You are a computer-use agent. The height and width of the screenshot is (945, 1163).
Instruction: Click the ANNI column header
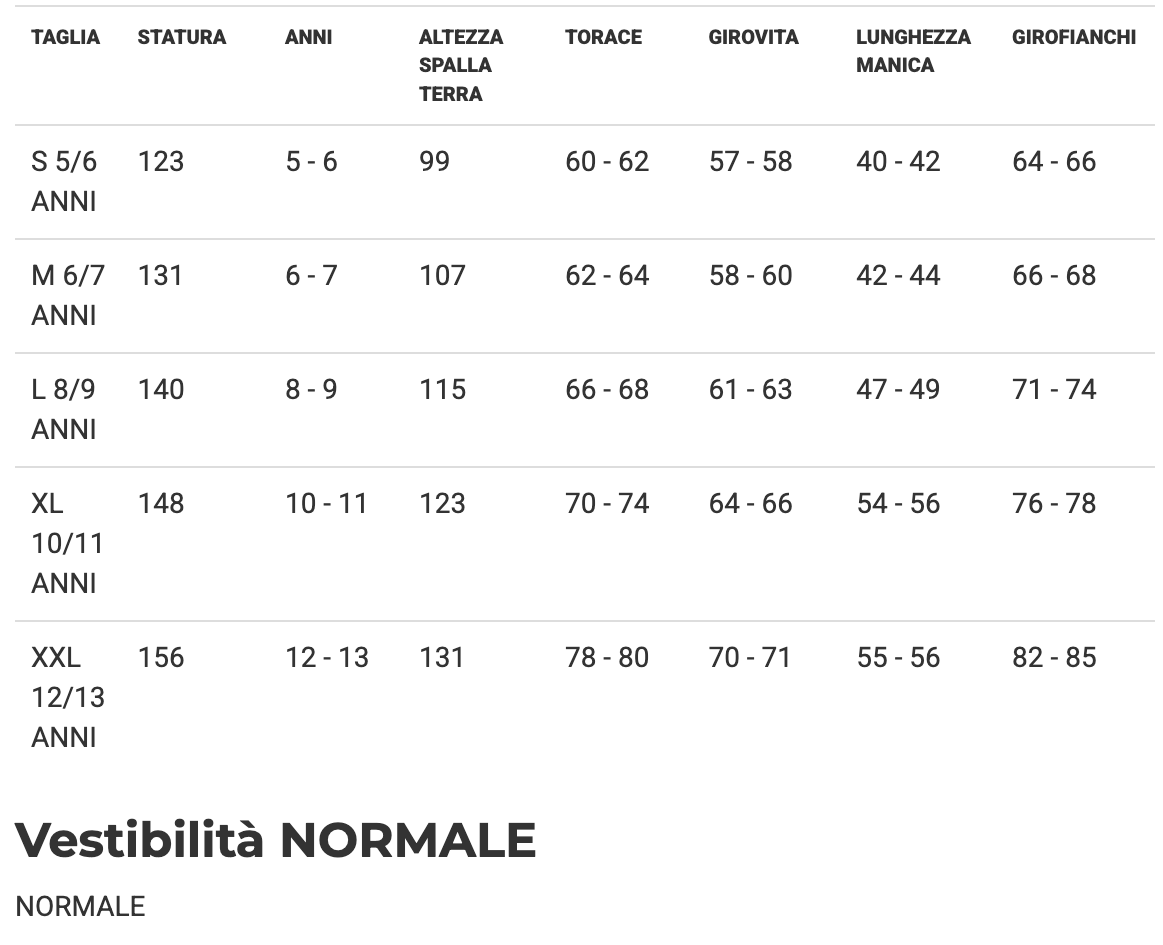pyautogui.click(x=308, y=38)
